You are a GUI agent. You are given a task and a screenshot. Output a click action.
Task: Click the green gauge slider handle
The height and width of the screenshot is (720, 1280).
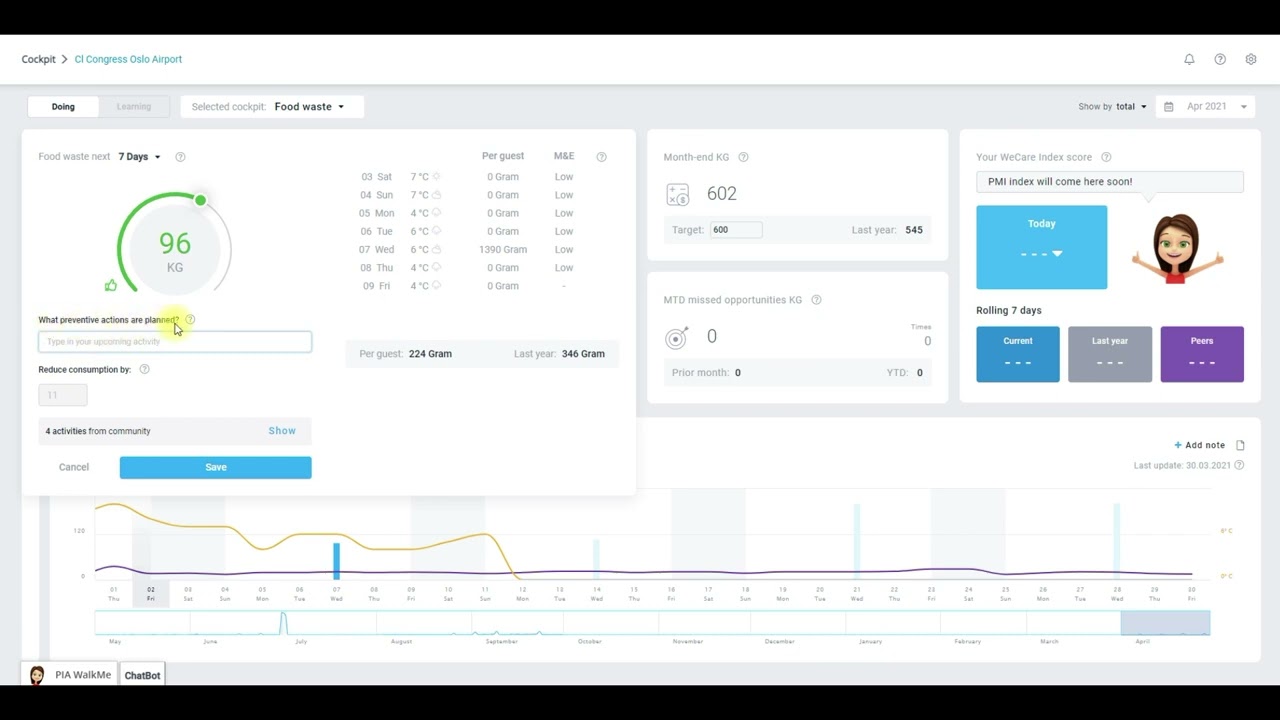pyautogui.click(x=200, y=201)
